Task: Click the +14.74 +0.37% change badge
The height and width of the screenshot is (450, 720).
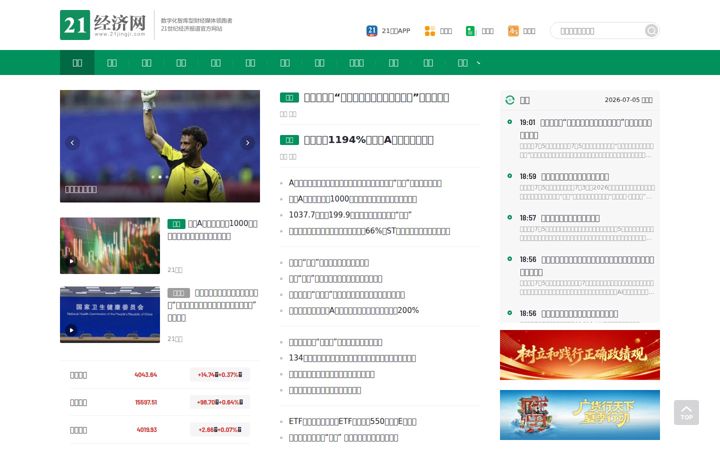Action: pos(220,375)
